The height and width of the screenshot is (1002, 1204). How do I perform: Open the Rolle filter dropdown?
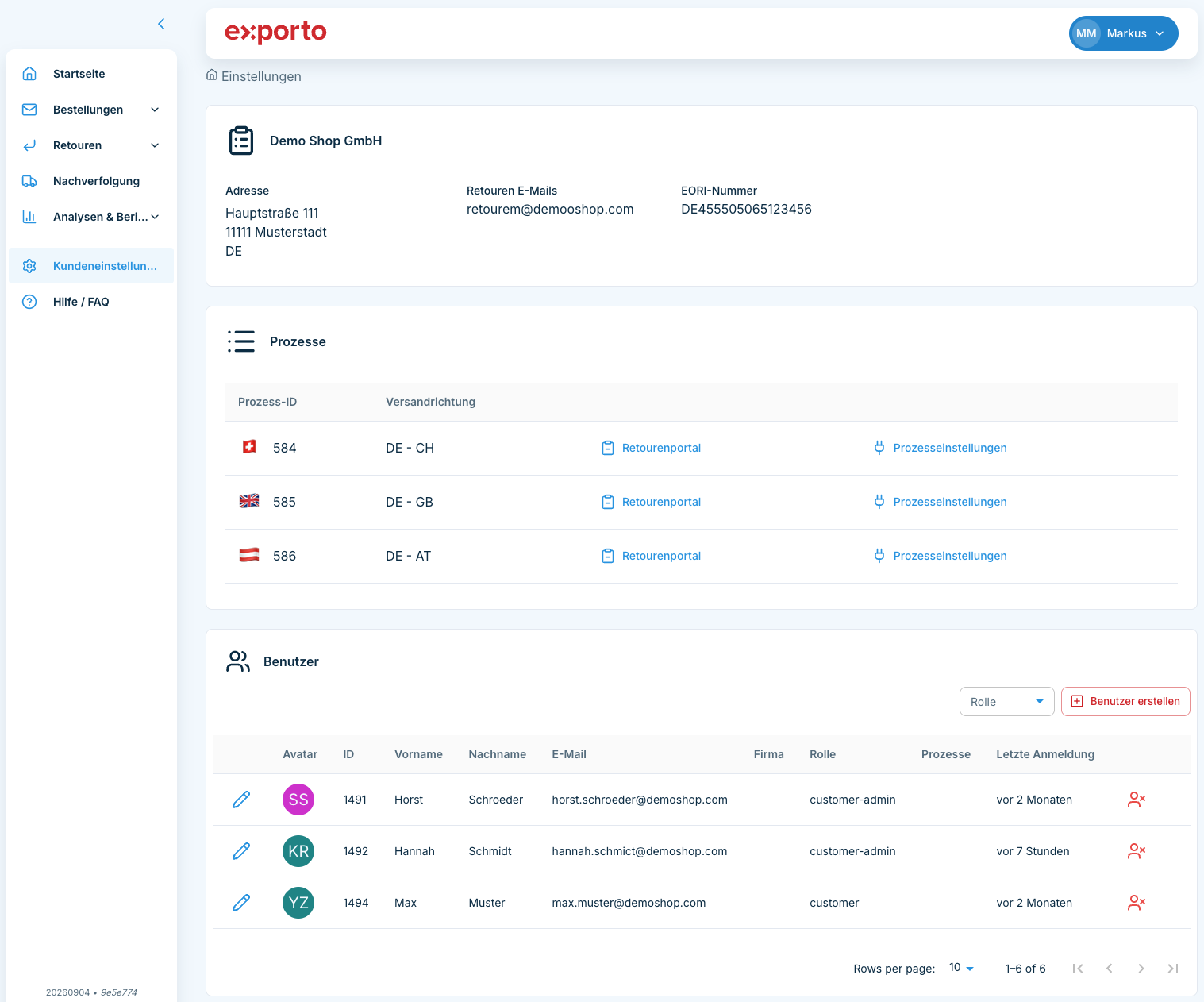coord(1006,702)
